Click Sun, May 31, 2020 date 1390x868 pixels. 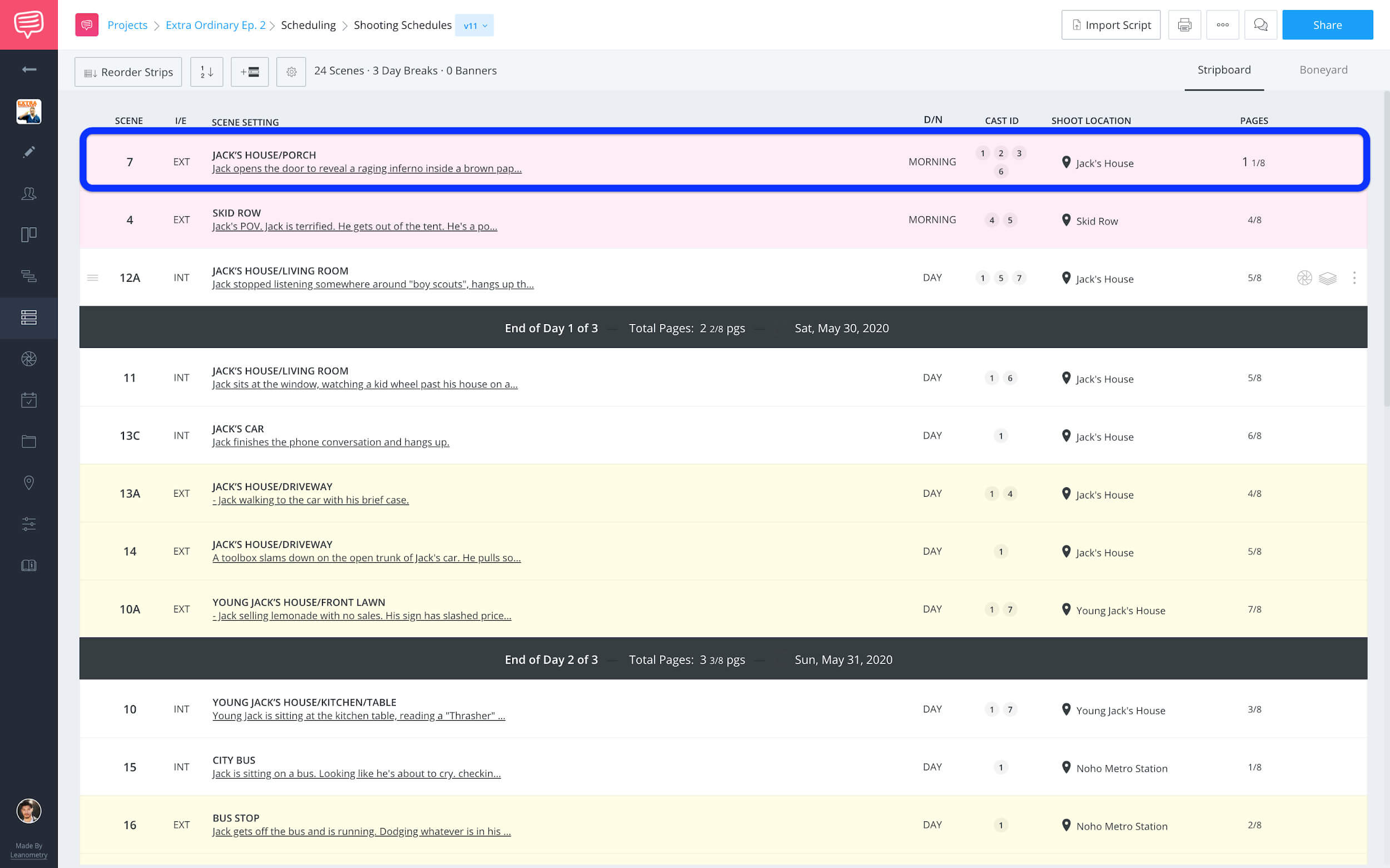843,660
